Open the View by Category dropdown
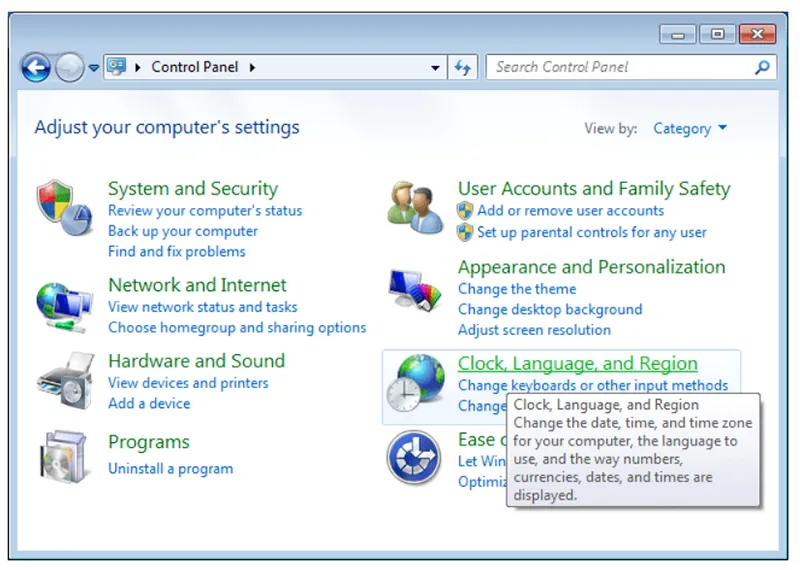 [x=690, y=128]
